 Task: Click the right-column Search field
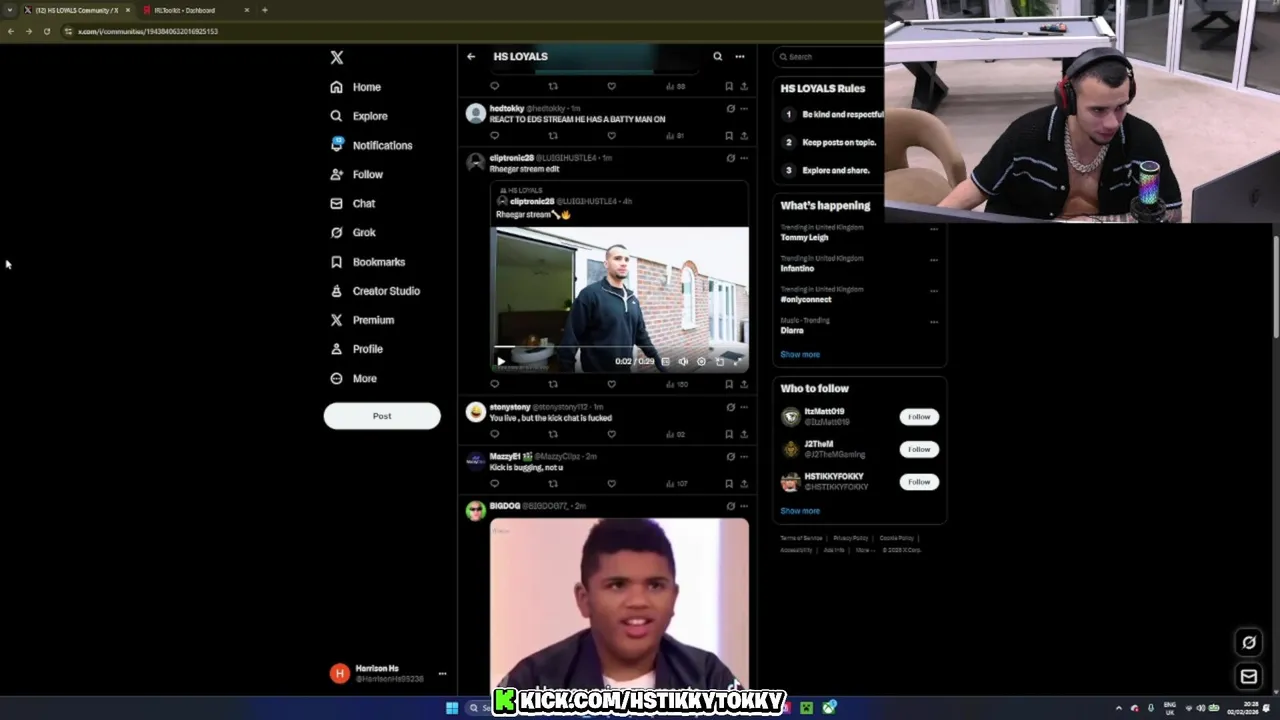click(830, 56)
